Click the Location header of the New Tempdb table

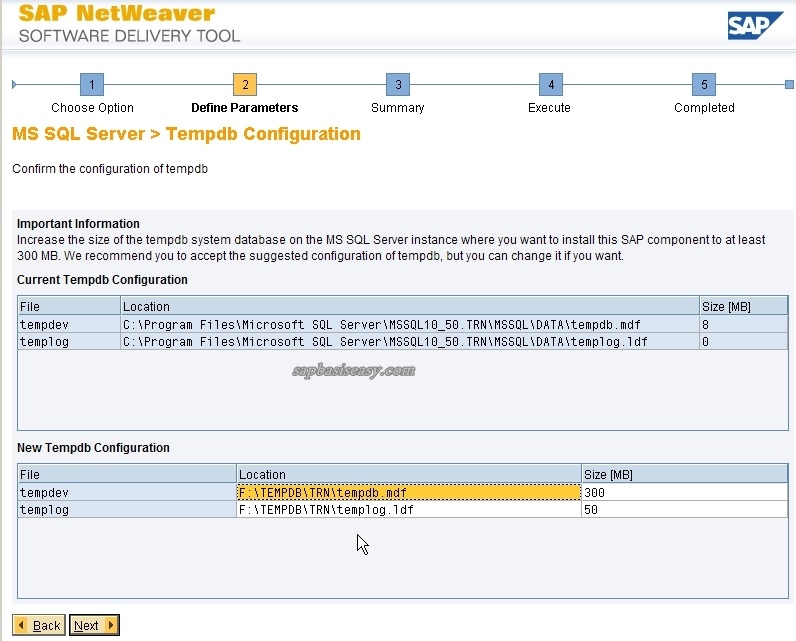pos(409,475)
